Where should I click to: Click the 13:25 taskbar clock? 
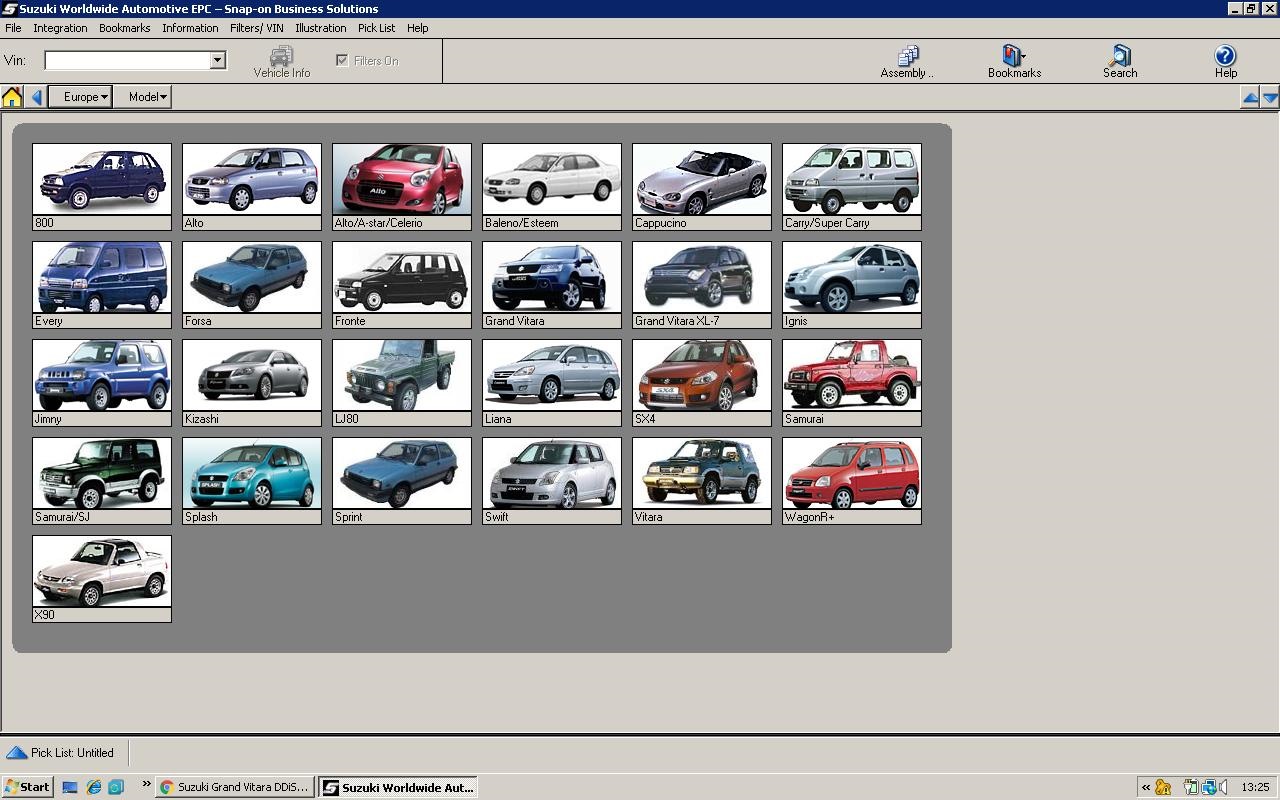click(x=1255, y=787)
